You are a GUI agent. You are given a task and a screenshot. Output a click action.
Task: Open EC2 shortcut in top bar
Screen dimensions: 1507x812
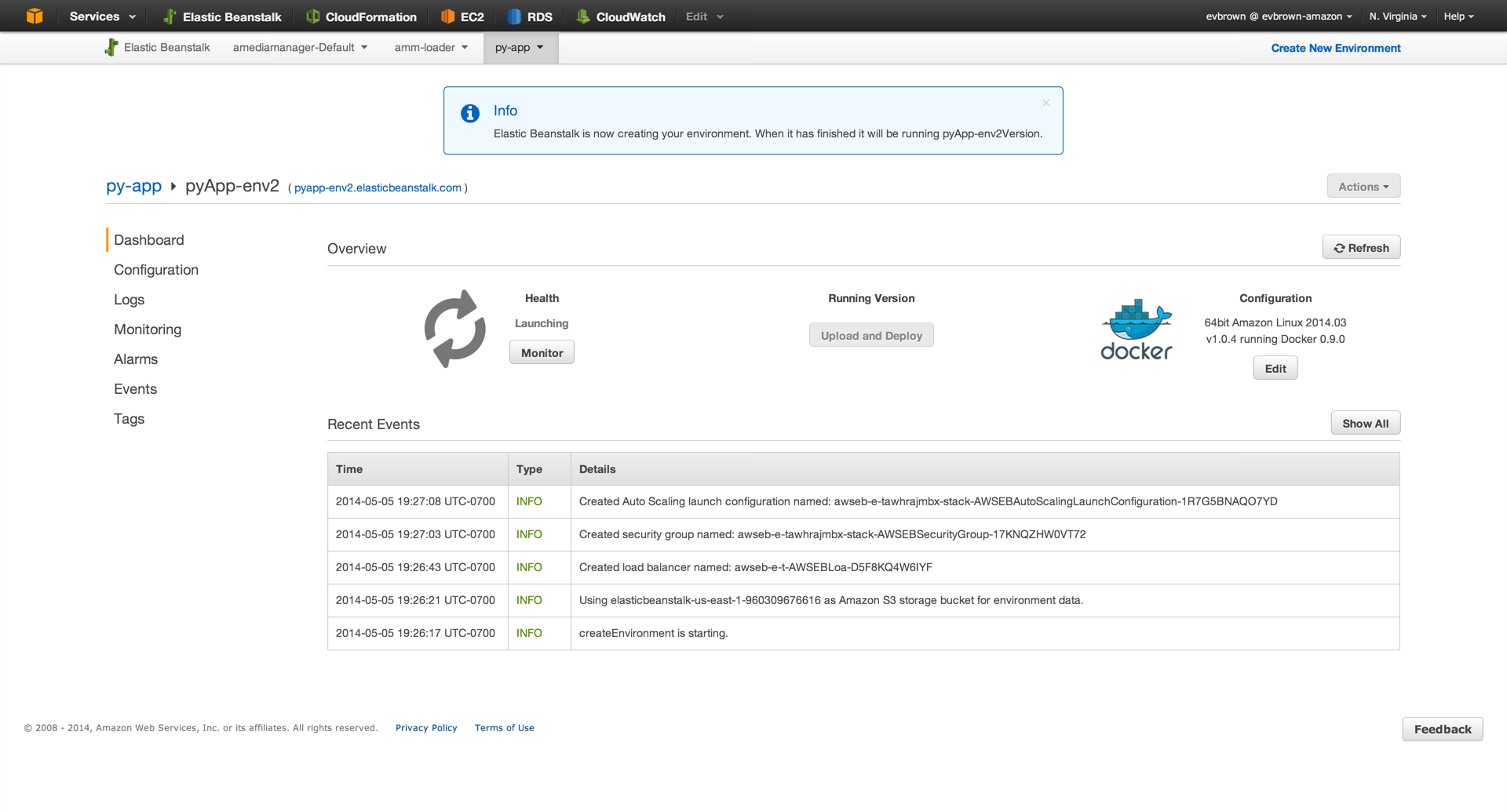click(462, 16)
